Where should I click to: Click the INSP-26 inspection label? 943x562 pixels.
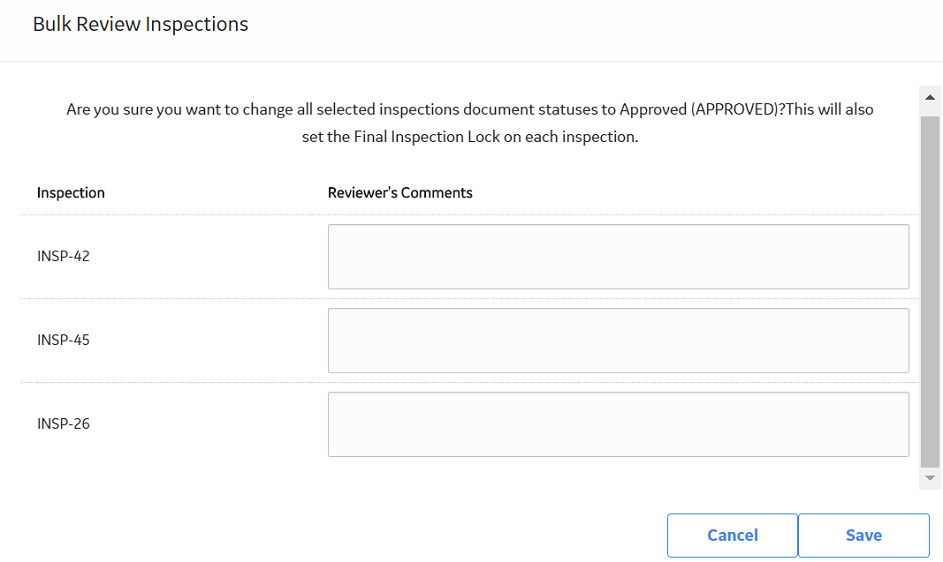click(63, 424)
